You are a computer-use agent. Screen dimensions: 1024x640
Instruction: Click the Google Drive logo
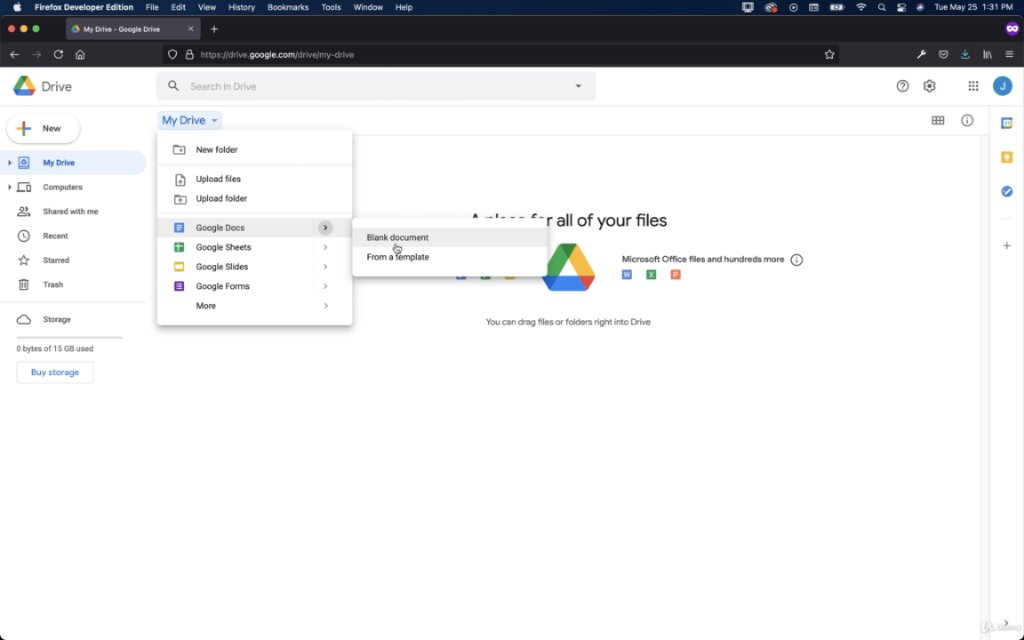(x=24, y=86)
